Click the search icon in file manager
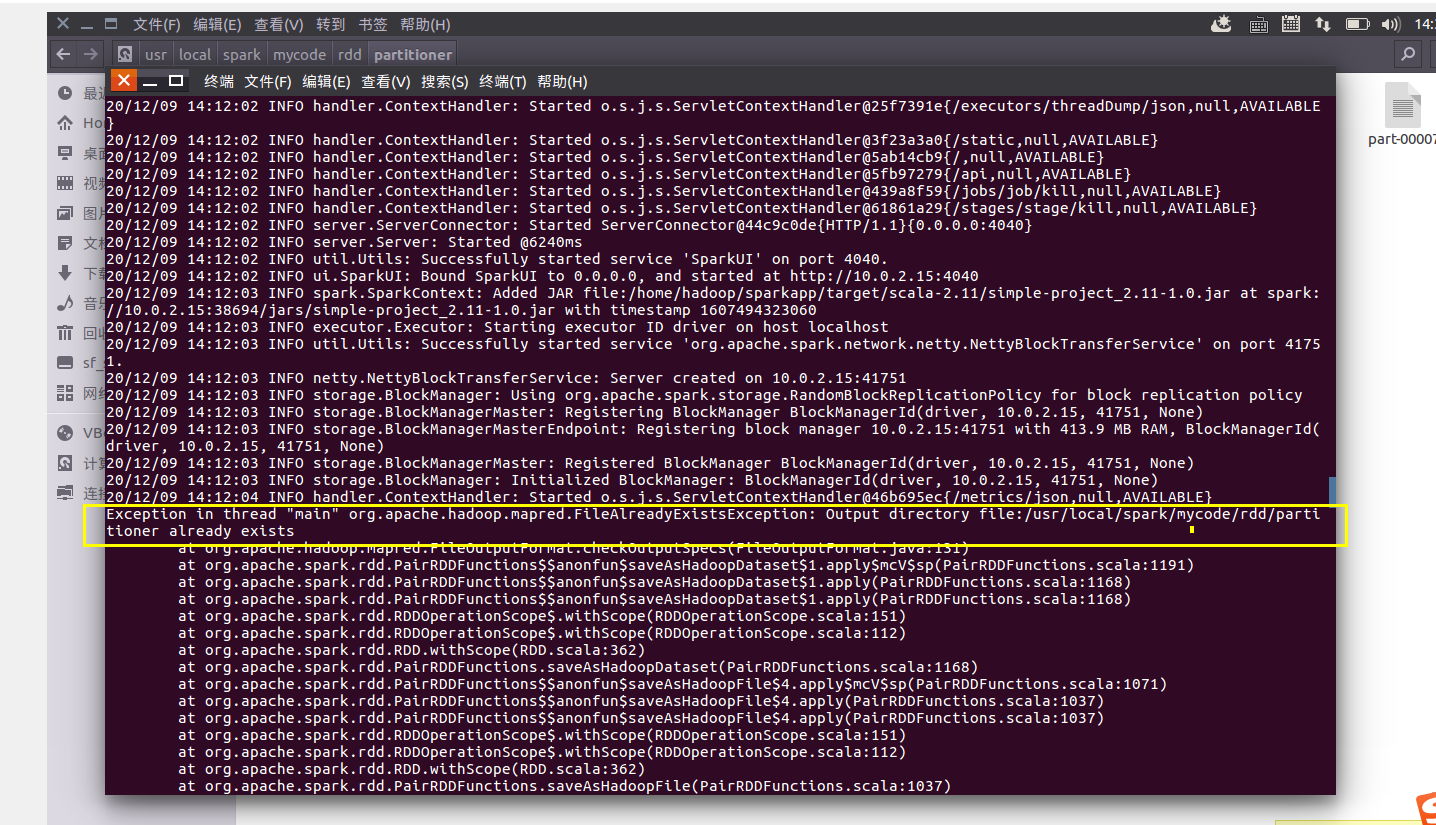Image resolution: width=1436 pixels, height=825 pixels. pos(1408,54)
